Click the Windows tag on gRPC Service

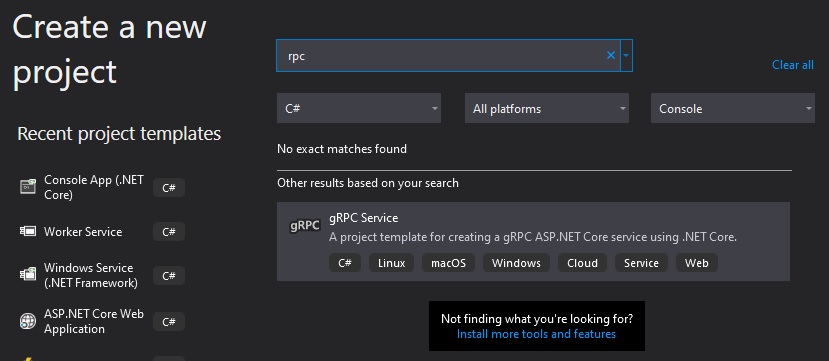pos(517,263)
